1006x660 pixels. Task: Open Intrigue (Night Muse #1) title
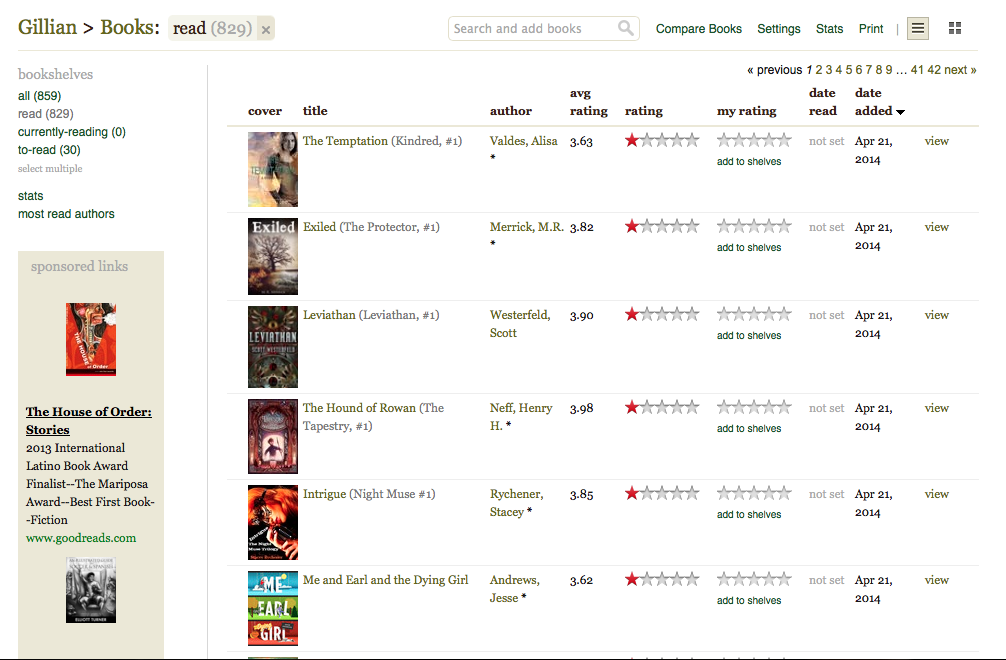pos(369,494)
